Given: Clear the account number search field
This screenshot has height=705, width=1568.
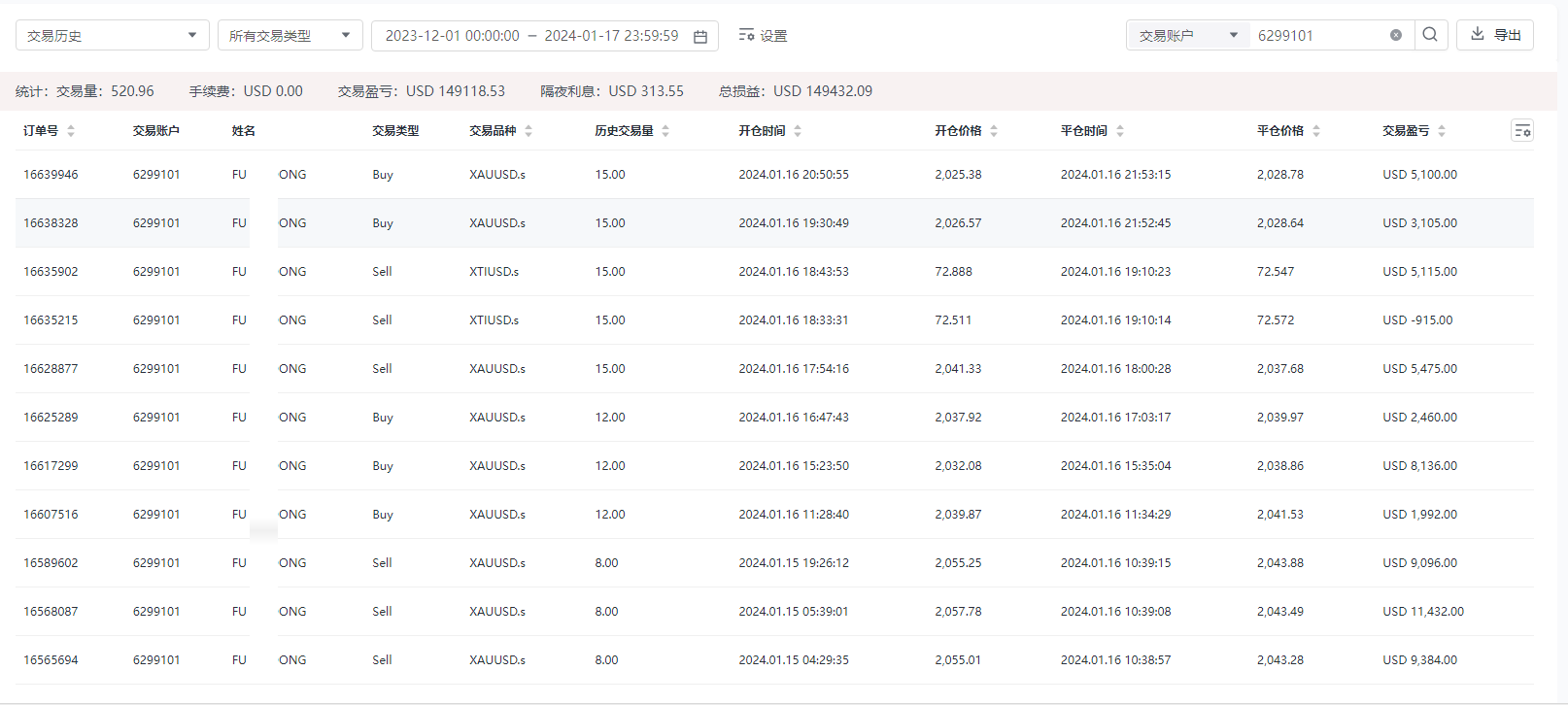Looking at the screenshot, I should [x=1396, y=35].
